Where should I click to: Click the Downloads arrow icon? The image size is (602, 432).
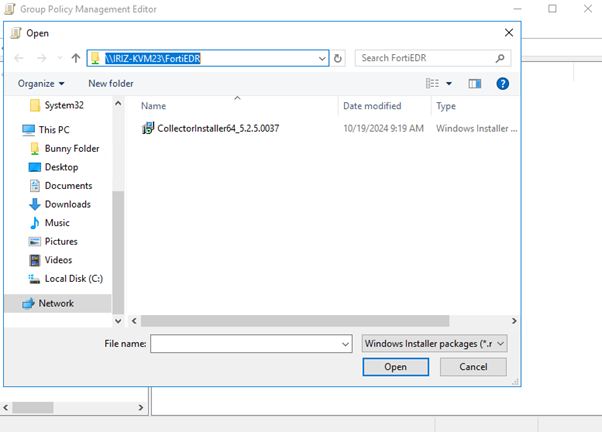(35, 204)
